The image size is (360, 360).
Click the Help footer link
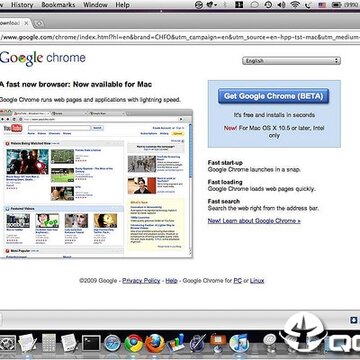[x=171, y=281]
